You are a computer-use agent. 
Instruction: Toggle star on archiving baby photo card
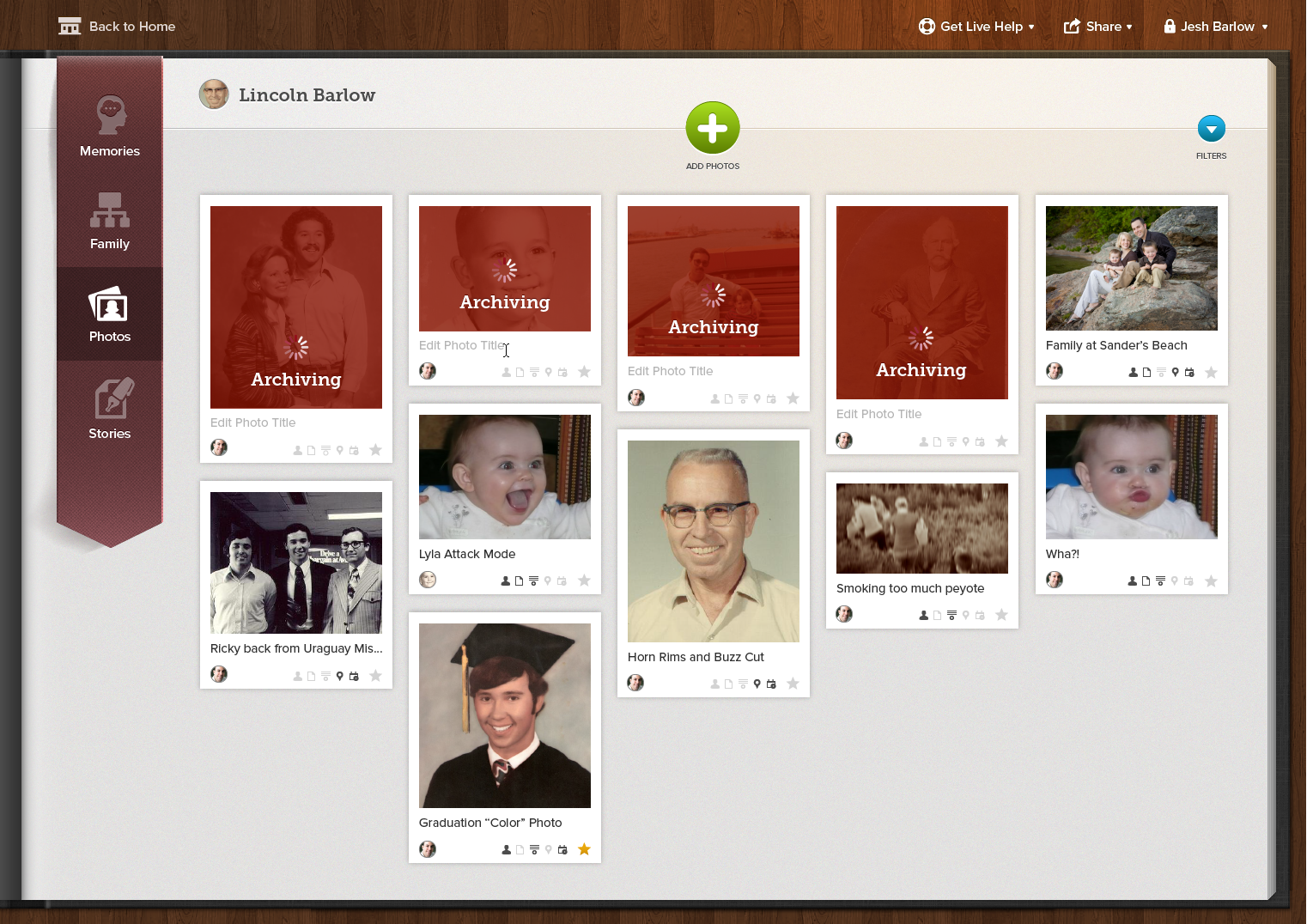(584, 372)
